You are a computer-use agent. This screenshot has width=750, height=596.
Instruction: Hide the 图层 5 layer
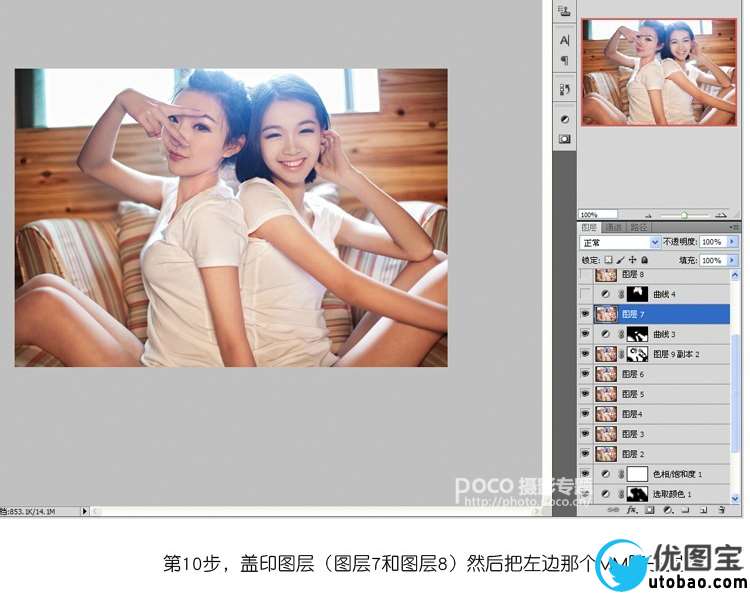pyautogui.click(x=585, y=394)
